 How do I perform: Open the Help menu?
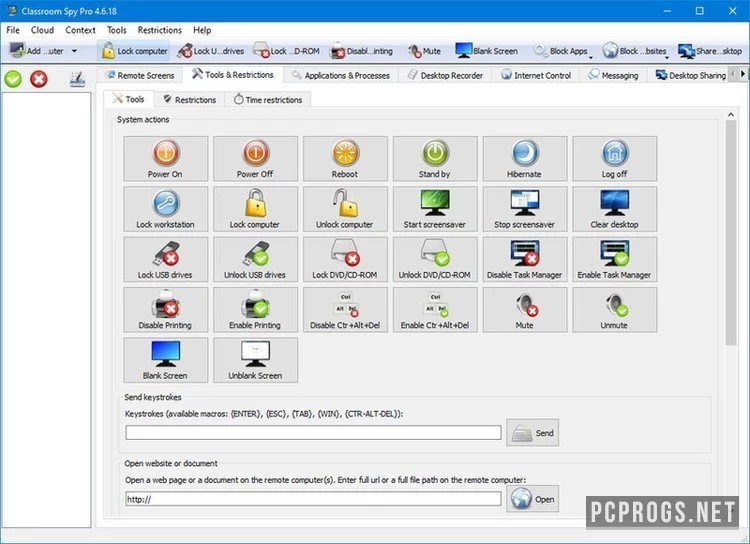pos(202,30)
